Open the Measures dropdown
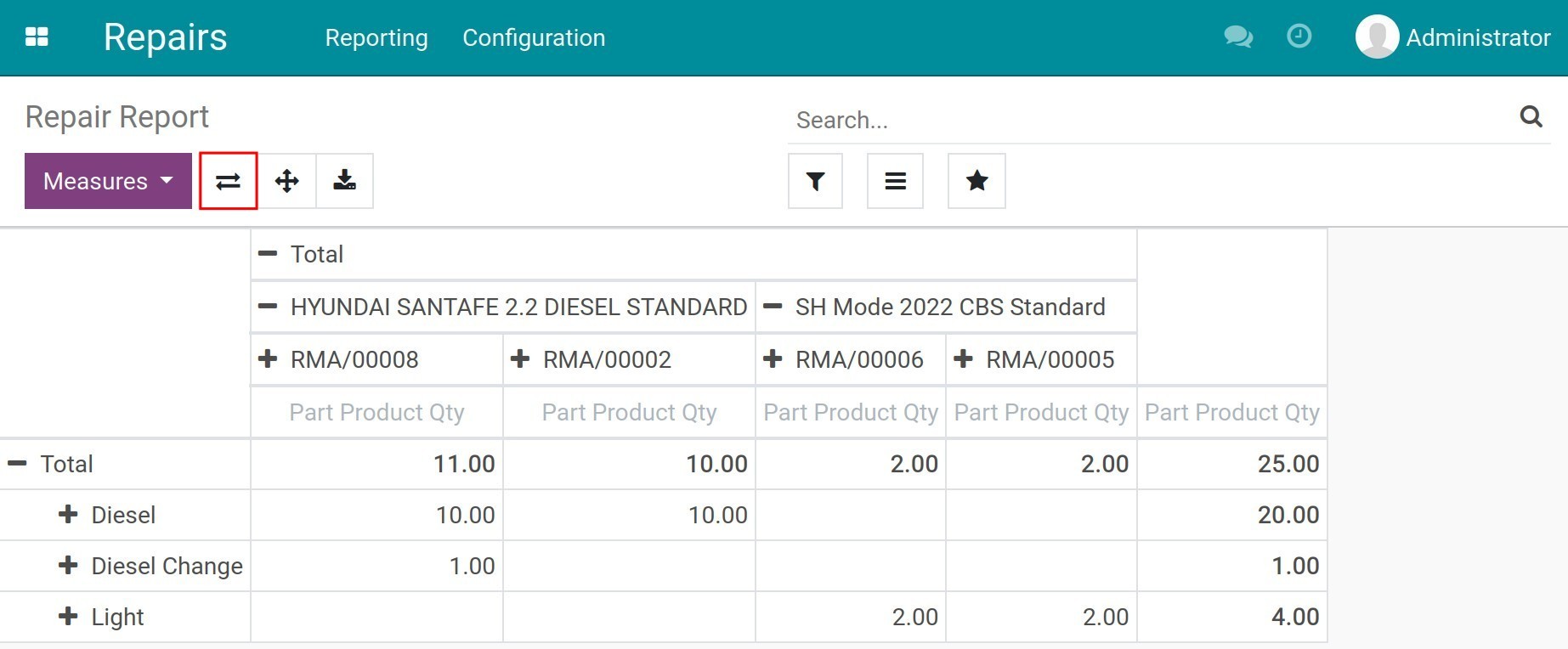1568x649 pixels. [108, 181]
